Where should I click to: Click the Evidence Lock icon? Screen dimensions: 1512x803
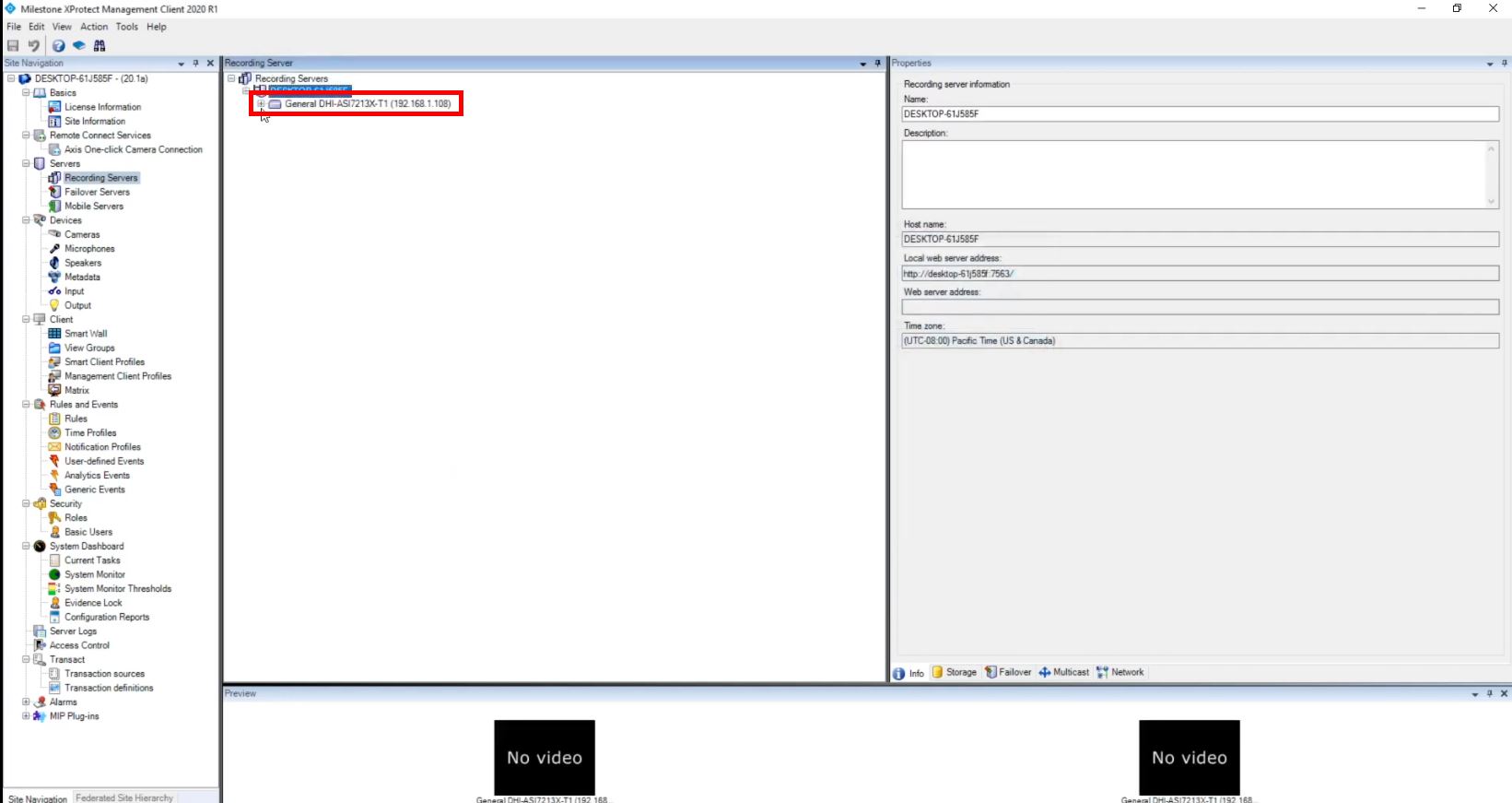[x=54, y=603]
